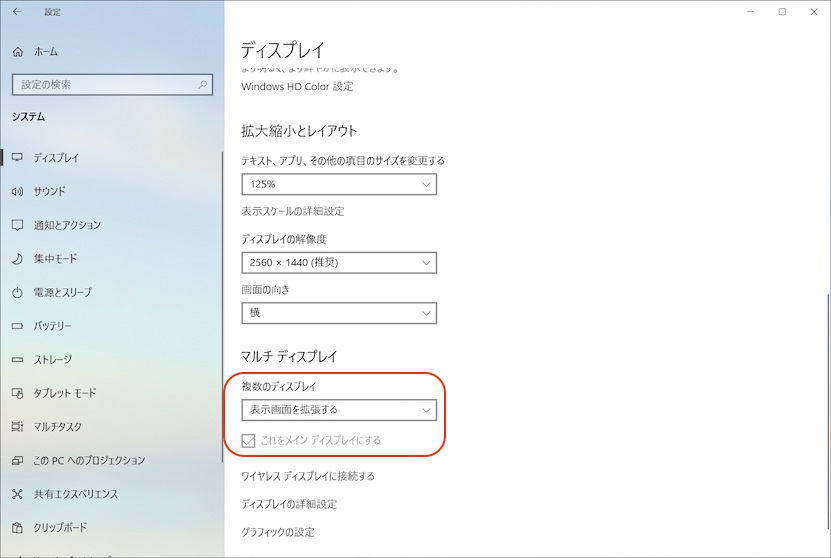Image resolution: width=831 pixels, height=558 pixels.
Task: Open マルチタスク settings page
Action: point(58,427)
